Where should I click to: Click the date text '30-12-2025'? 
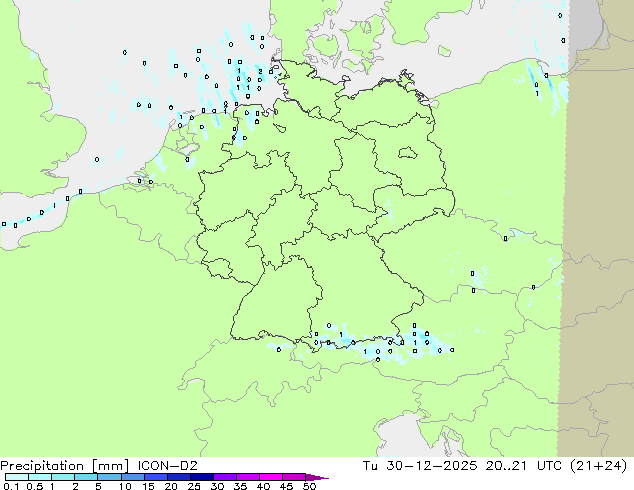(431, 466)
